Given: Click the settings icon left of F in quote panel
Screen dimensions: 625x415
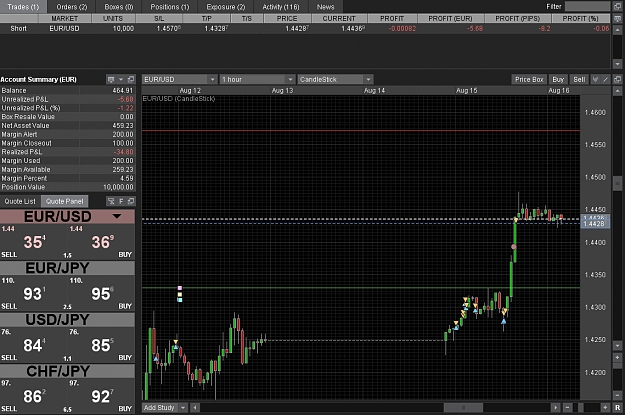Looking at the screenshot, I should (111, 201).
